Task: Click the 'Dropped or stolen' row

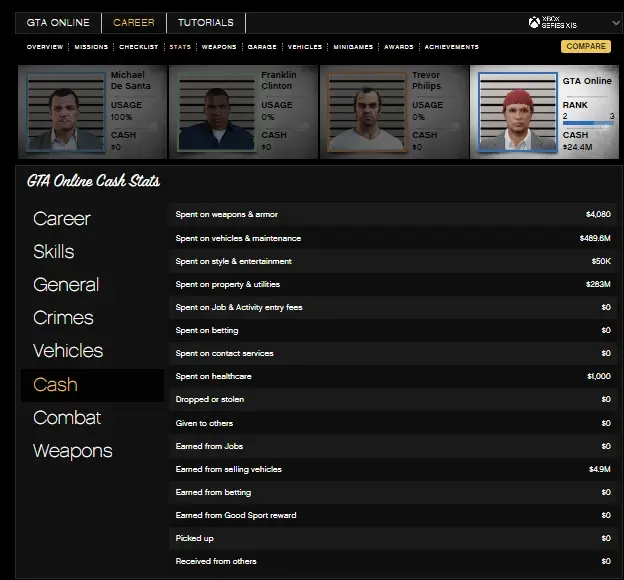Action: pyautogui.click(x=393, y=400)
